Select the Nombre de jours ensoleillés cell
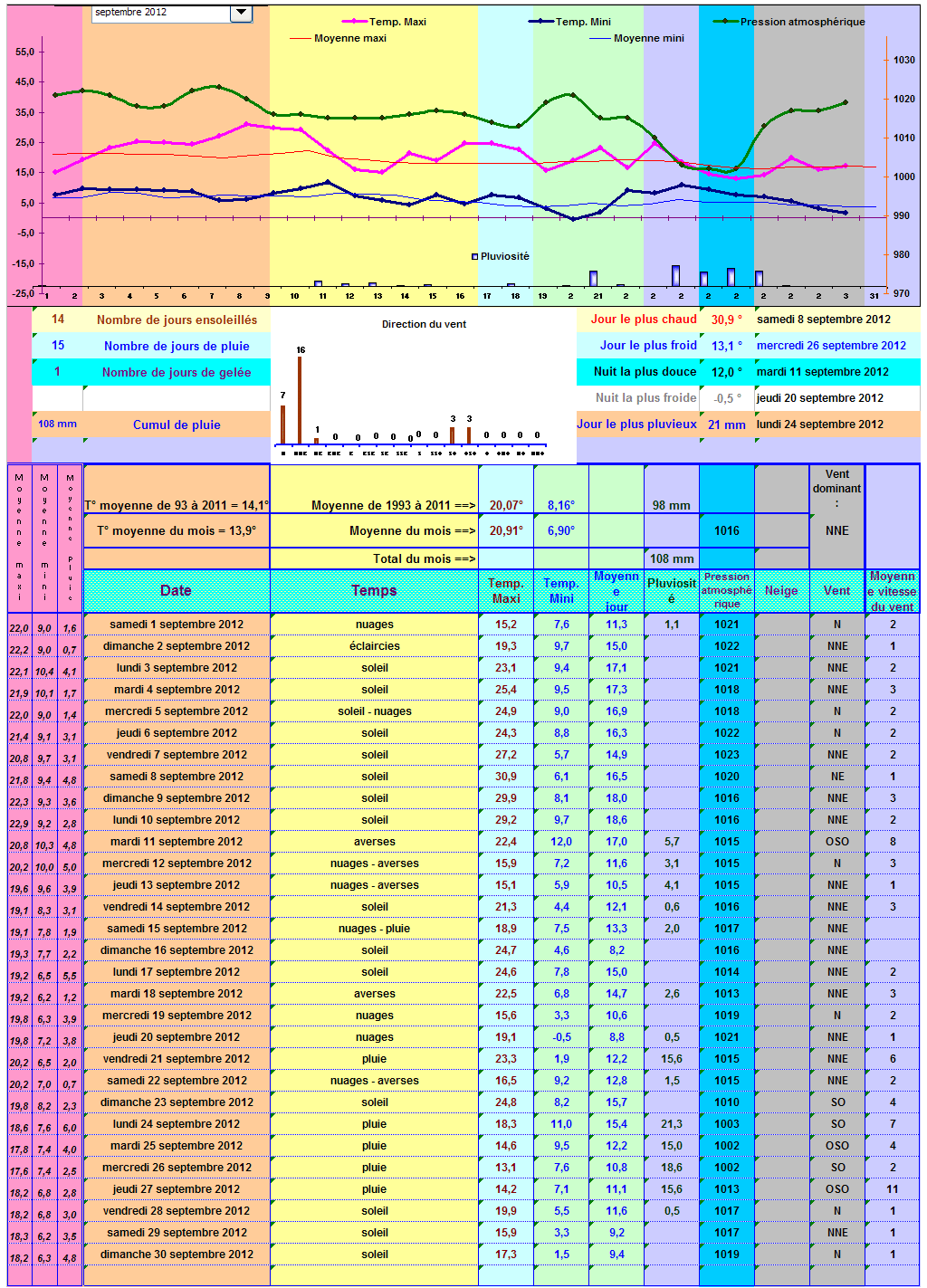The image size is (927, 1288). coord(177,320)
